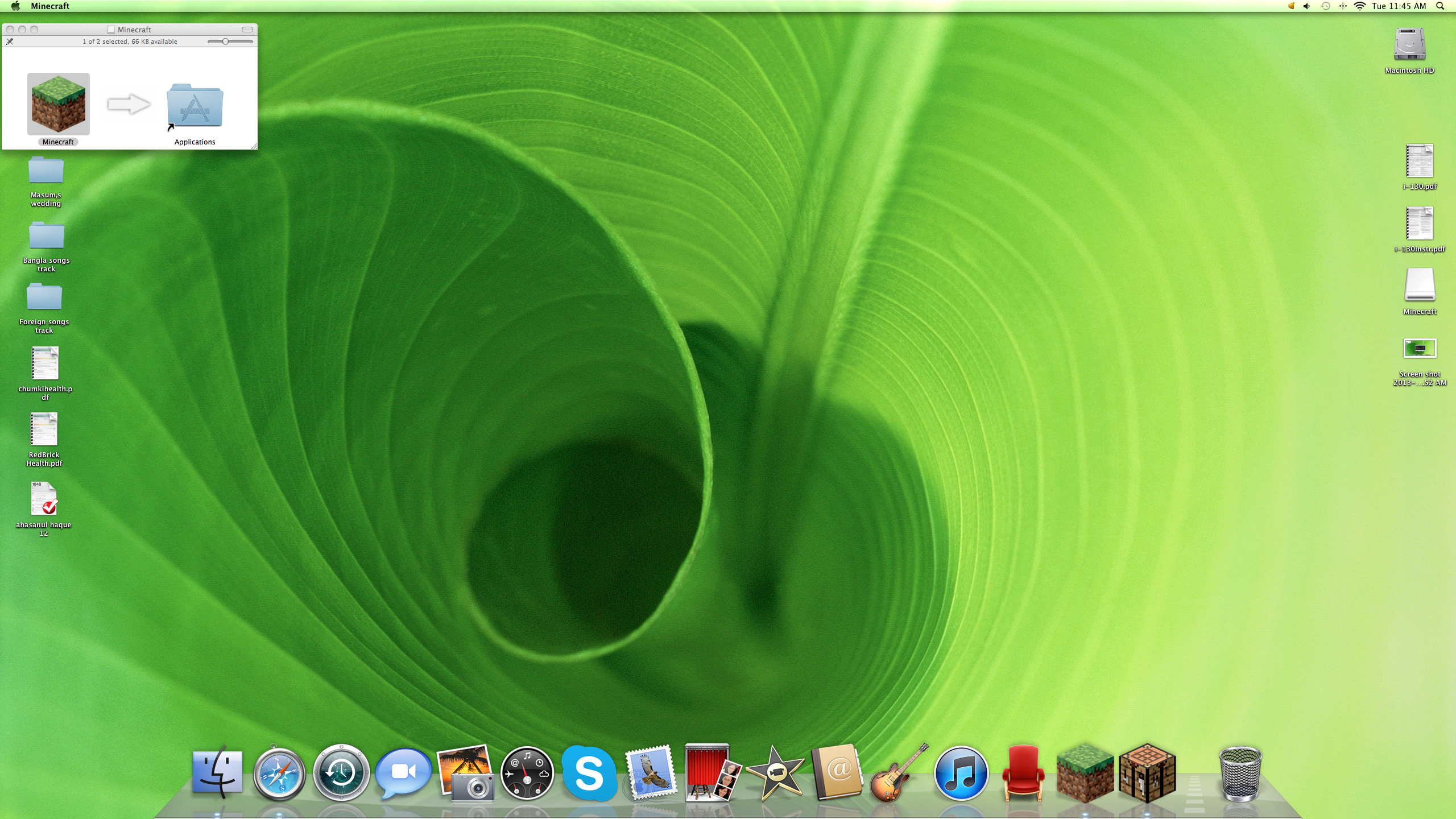Viewport: 1456px width, 819px height.
Task: Open the volume menu bar control
Action: click(1306, 6)
